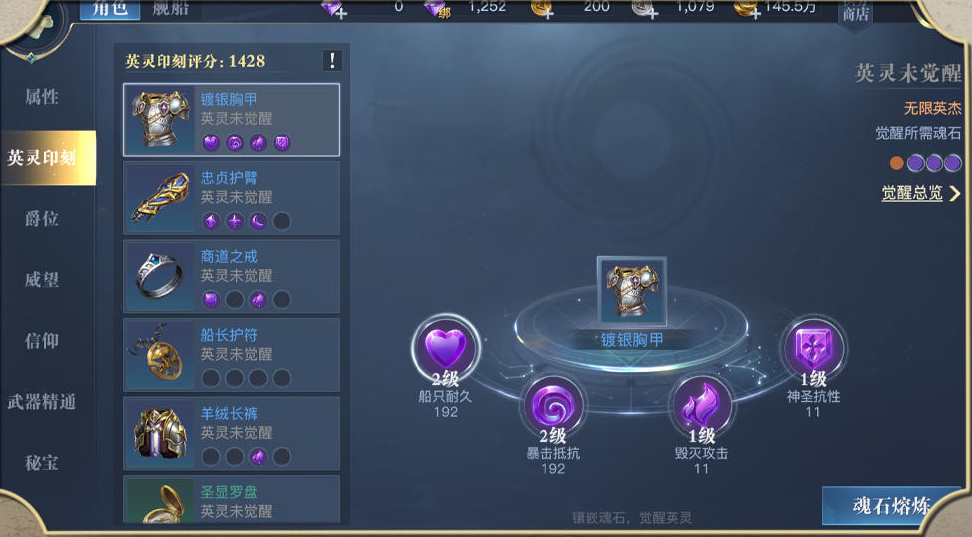The image size is (972, 537).
Task: Select the 神圣抗性 shield soul stone
Action: click(x=813, y=347)
